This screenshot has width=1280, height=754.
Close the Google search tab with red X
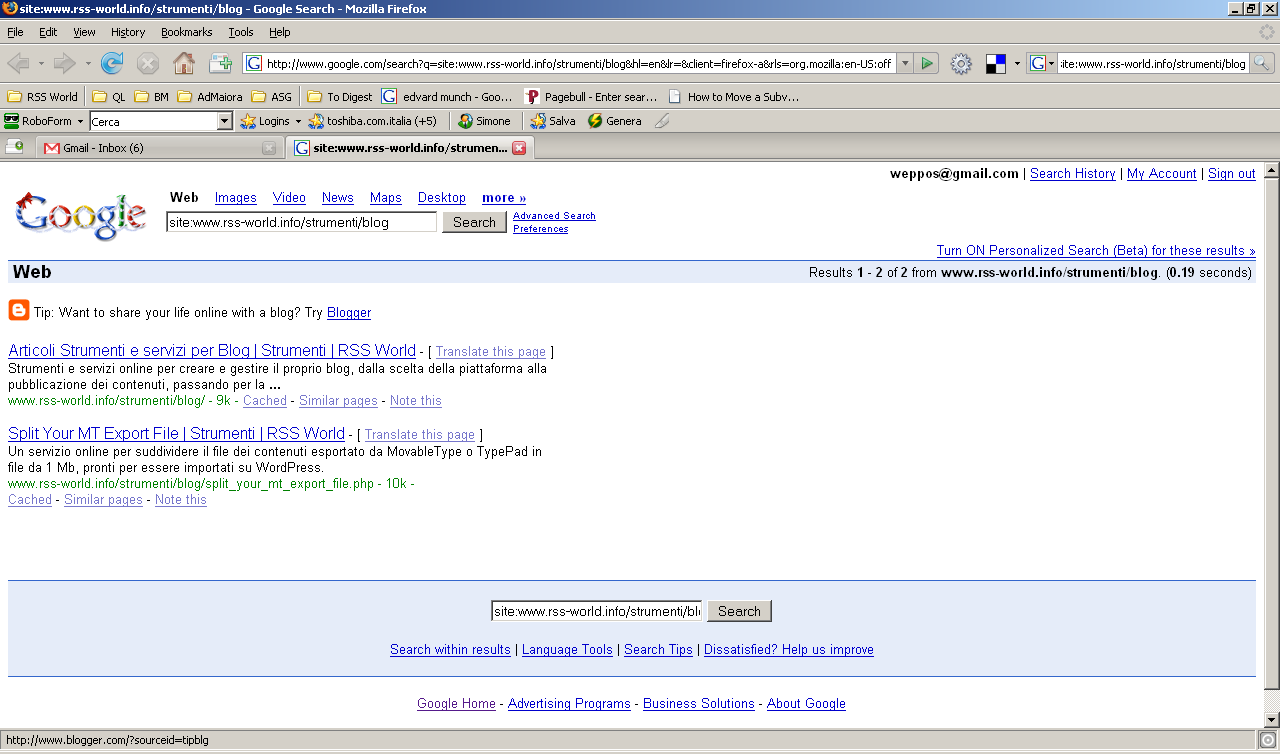[x=519, y=148]
